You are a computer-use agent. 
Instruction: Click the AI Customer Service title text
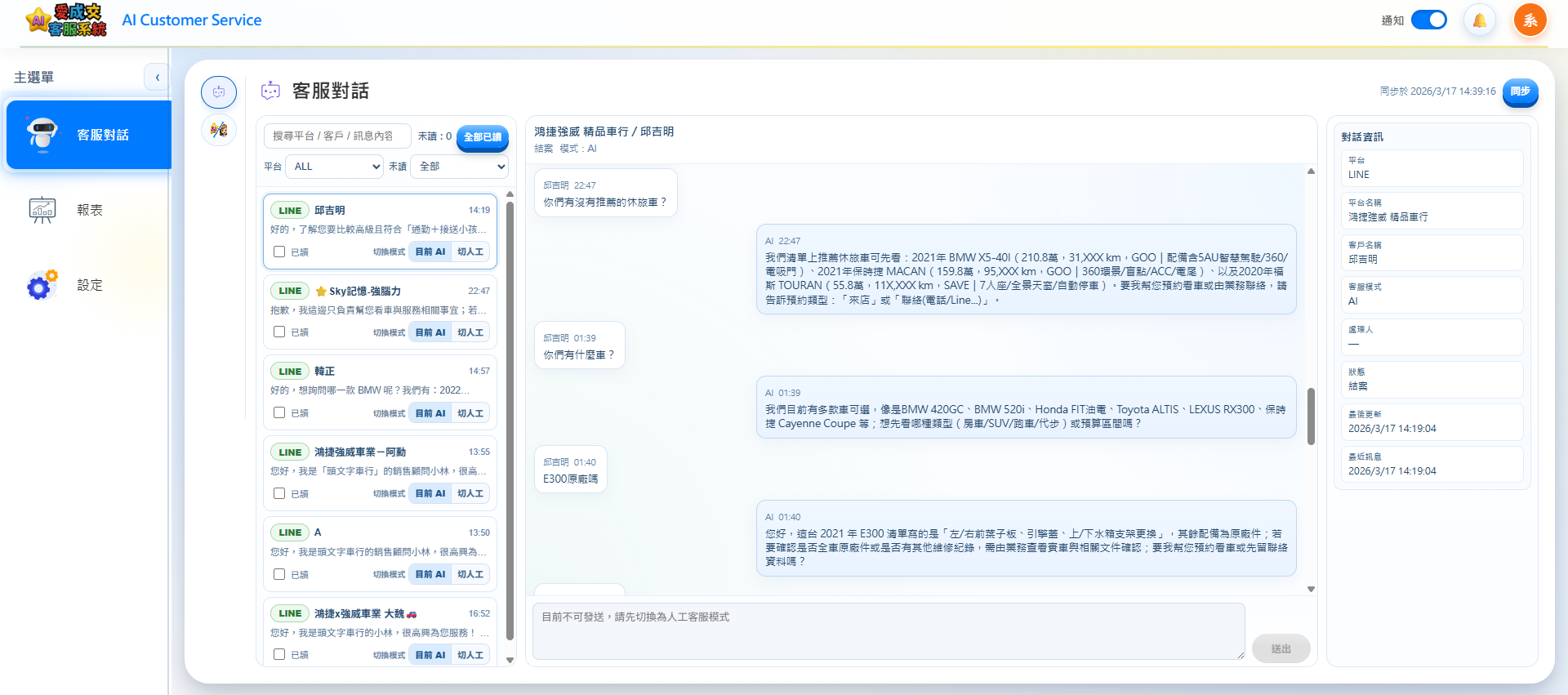point(192,20)
